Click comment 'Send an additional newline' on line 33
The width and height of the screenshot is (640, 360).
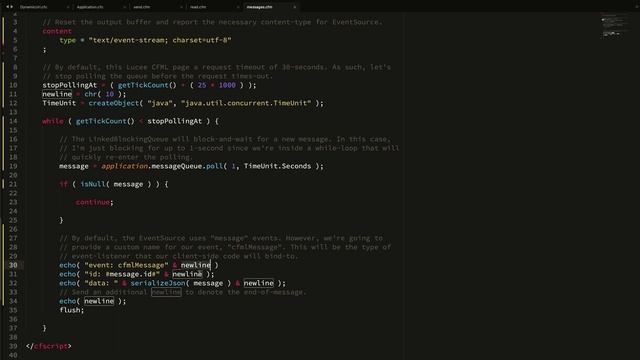coord(182,292)
